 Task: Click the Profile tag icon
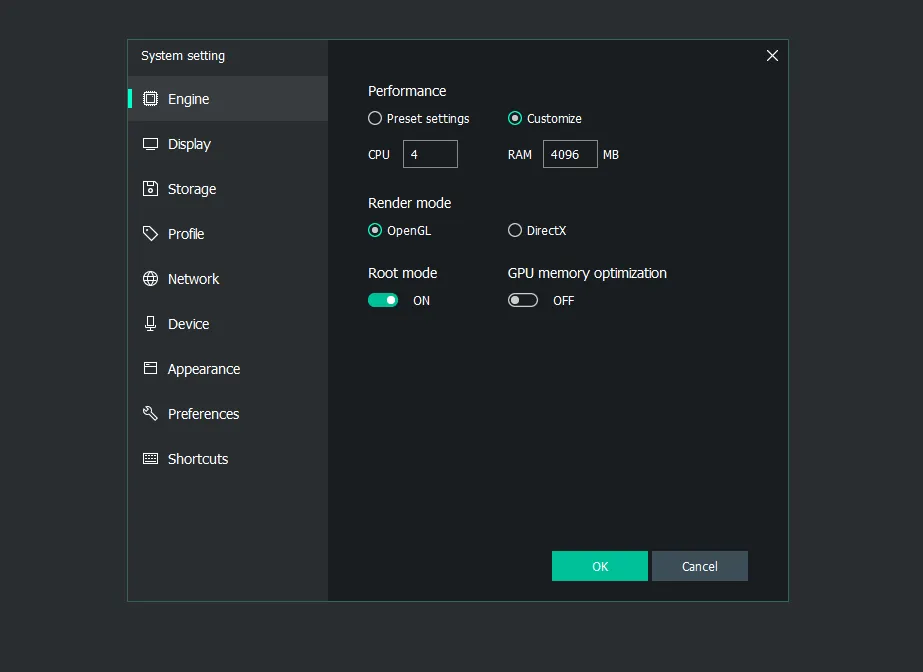coord(151,234)
